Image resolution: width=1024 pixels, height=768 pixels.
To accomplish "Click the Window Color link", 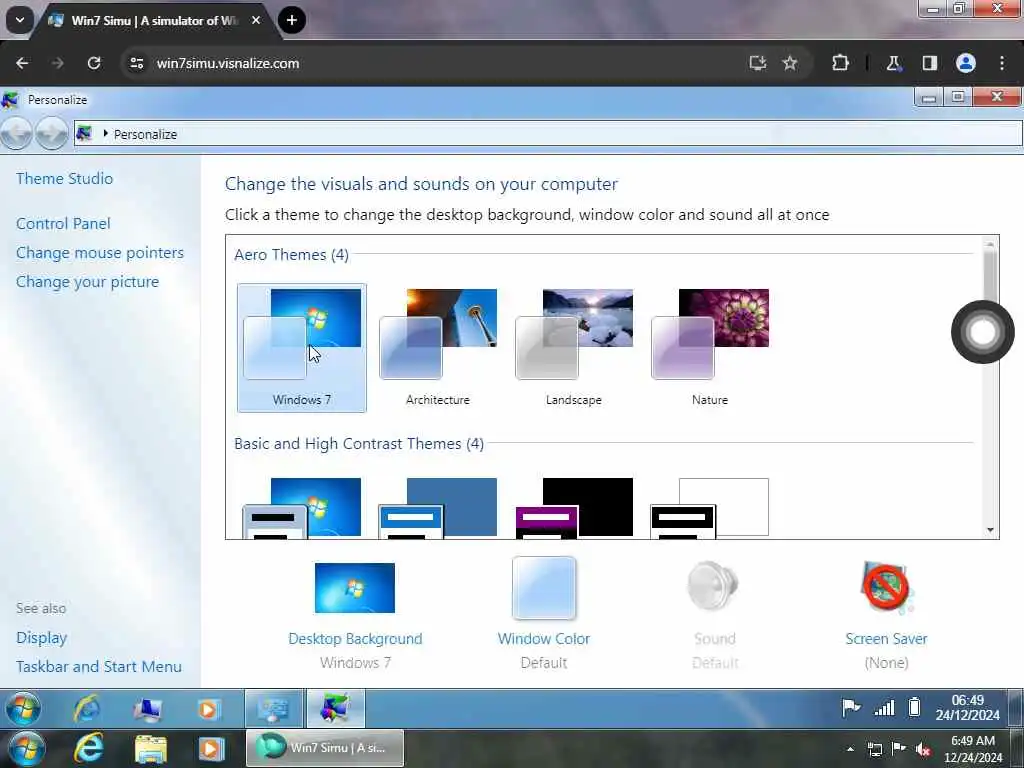I will tap(544, 639).
